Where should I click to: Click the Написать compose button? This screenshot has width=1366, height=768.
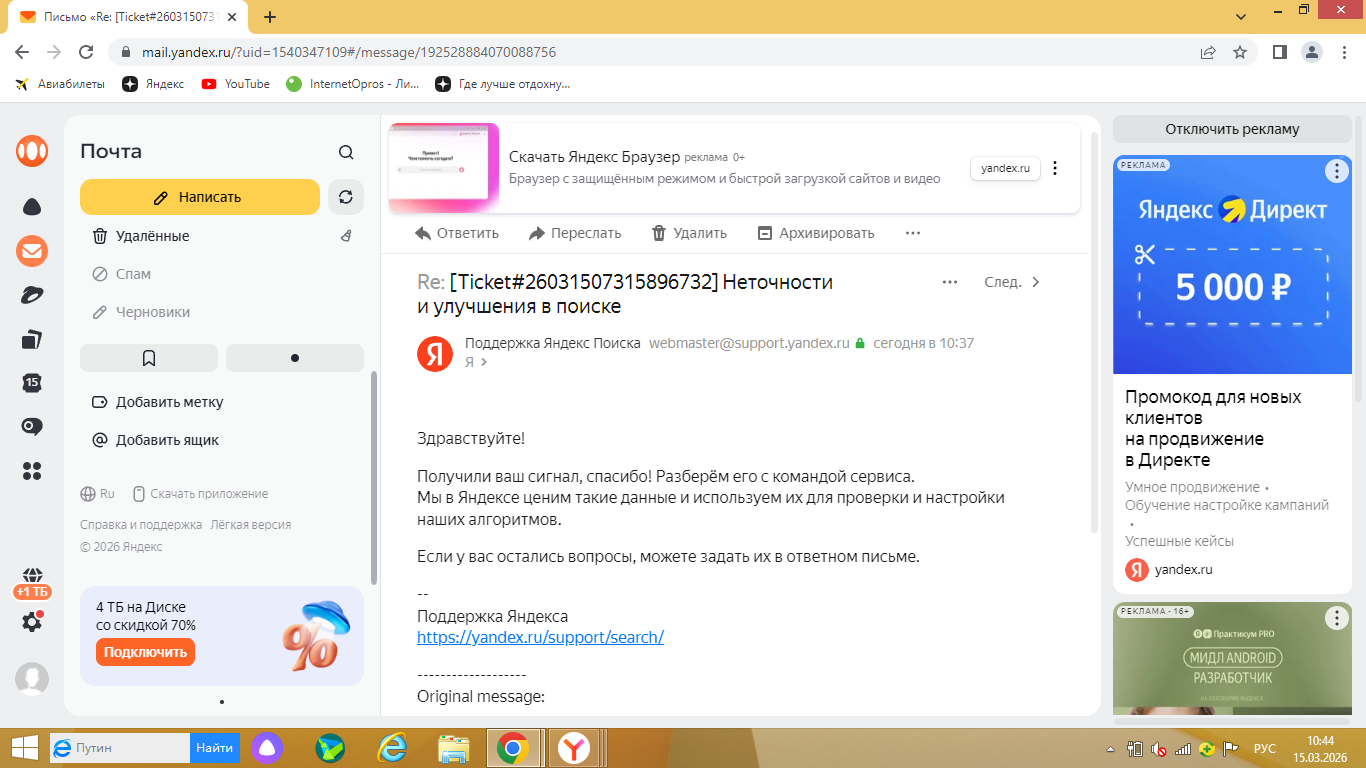[x=200, y=197]
